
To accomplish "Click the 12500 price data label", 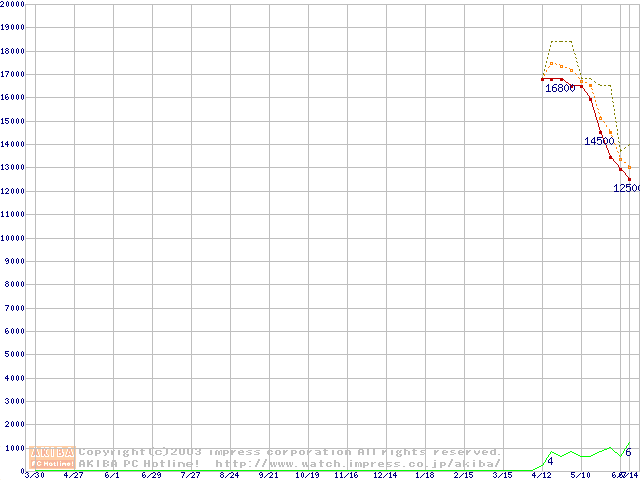I will (x=626, y=188).
